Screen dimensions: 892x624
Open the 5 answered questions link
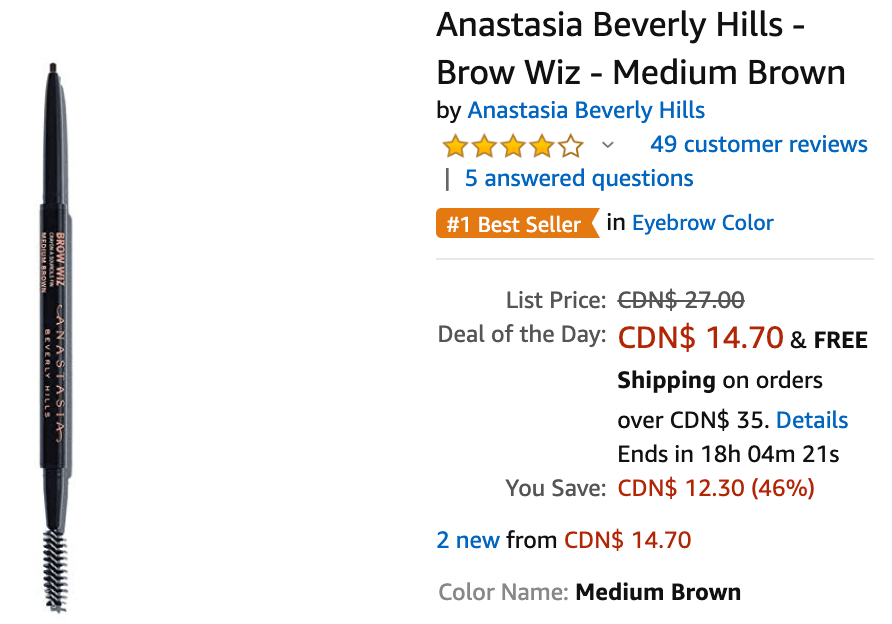click(x=579, y=179)
